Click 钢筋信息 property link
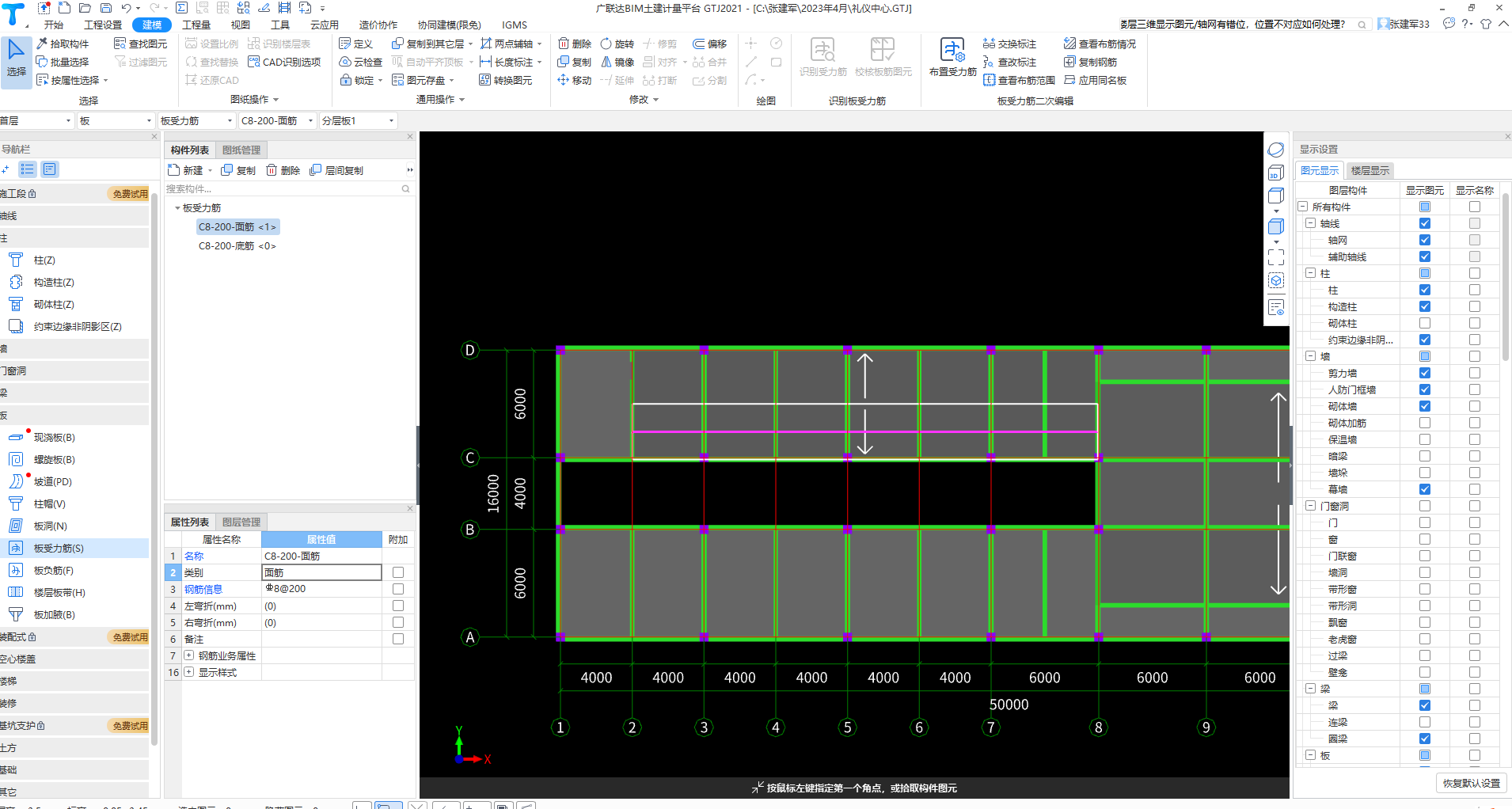The height and width of the screenshot is (809, 1512). pyautogui.click(x=203, y=589)
